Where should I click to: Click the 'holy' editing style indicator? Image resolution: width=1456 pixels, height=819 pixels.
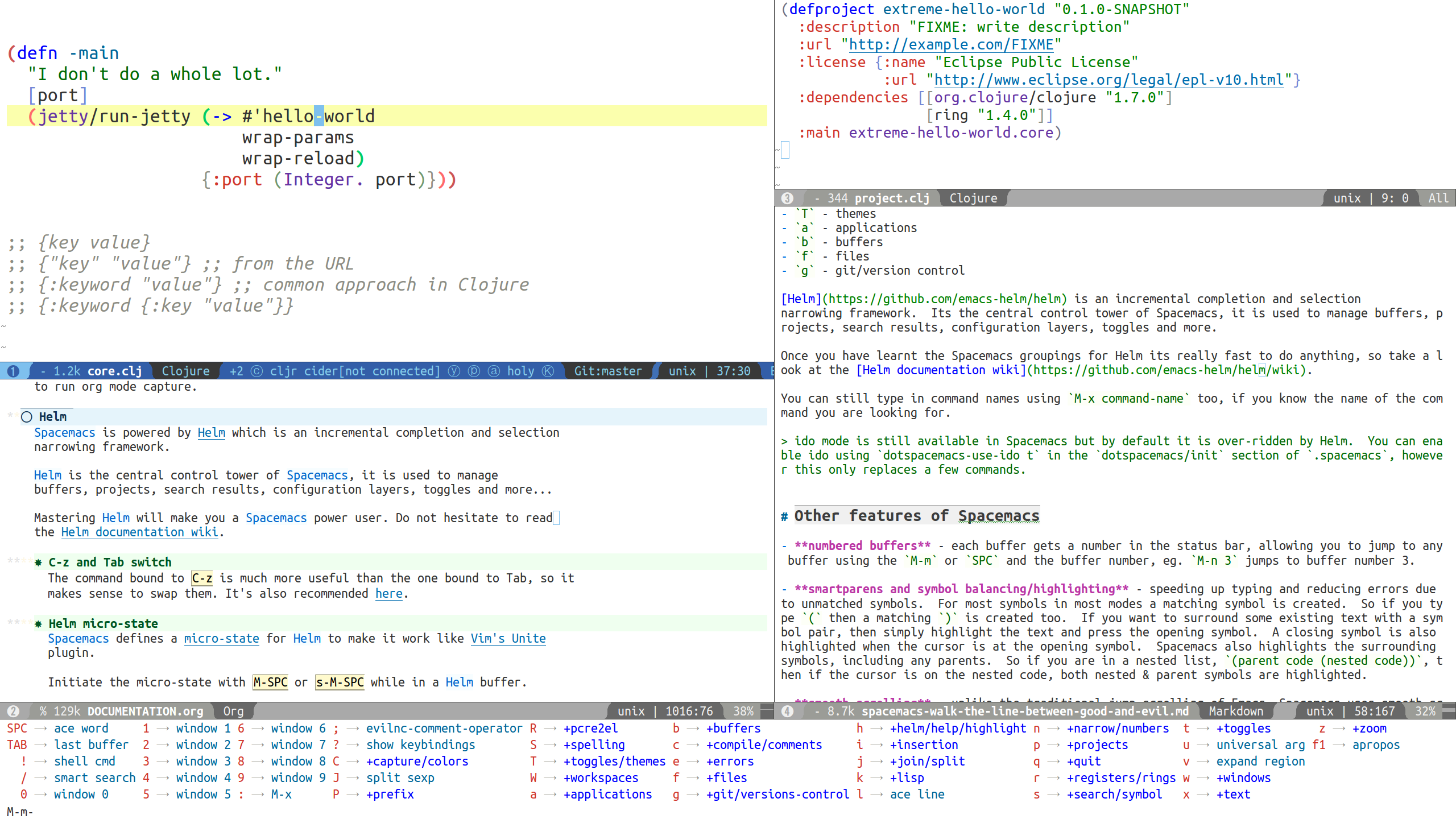tap(520, 371)
